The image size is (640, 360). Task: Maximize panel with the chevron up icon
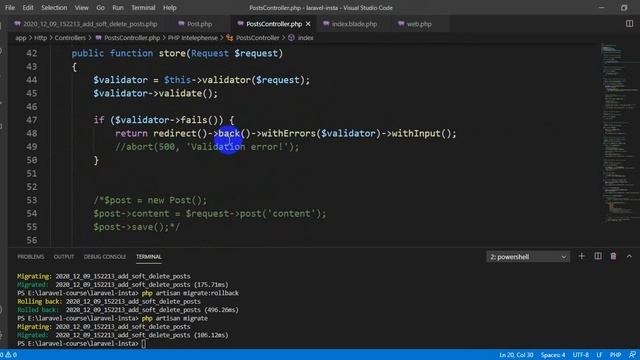[629, 256]
